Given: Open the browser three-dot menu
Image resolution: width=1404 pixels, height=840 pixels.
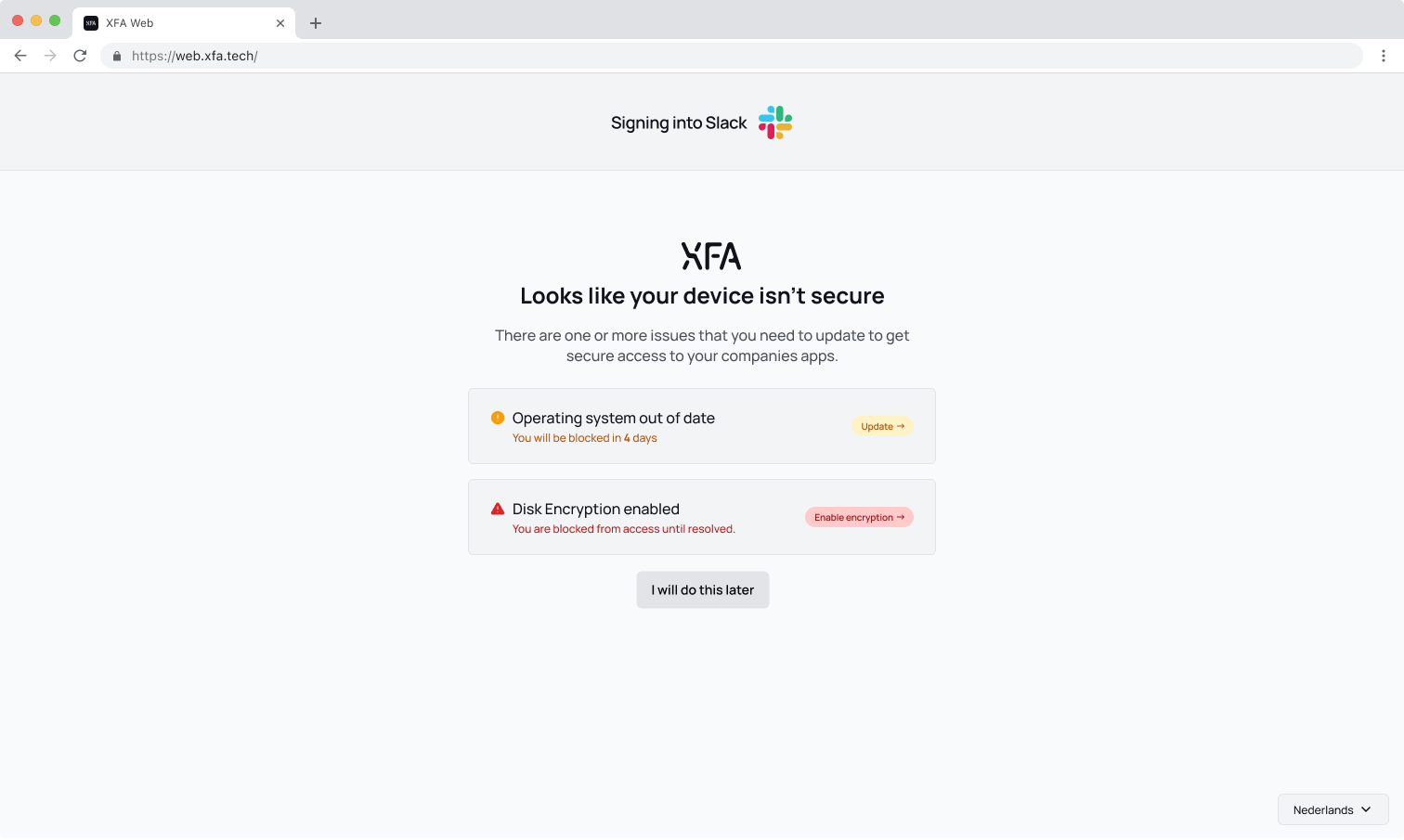Looking at the screenshot, I should pyautogui.click(x=1384, y=56).
